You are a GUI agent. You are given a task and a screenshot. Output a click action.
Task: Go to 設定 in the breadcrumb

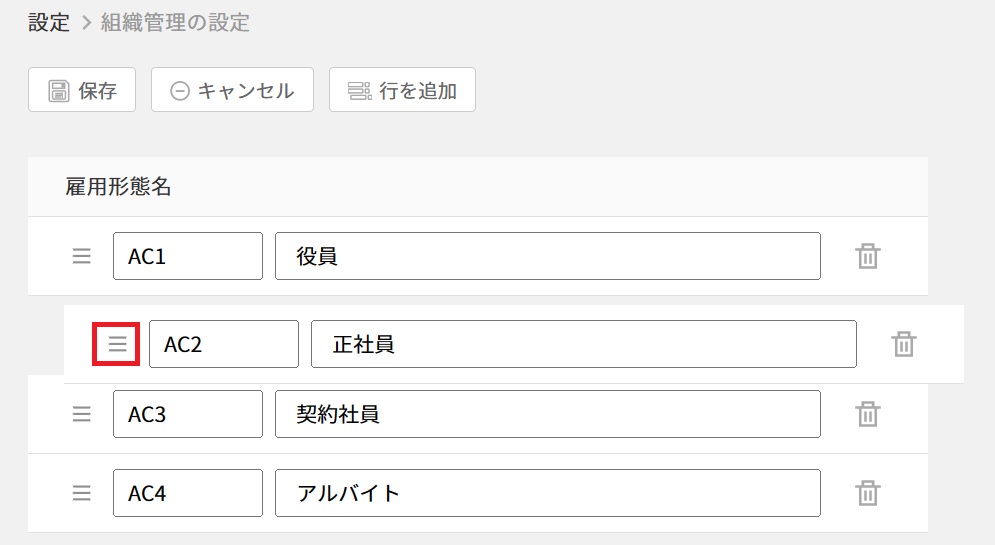49,22
